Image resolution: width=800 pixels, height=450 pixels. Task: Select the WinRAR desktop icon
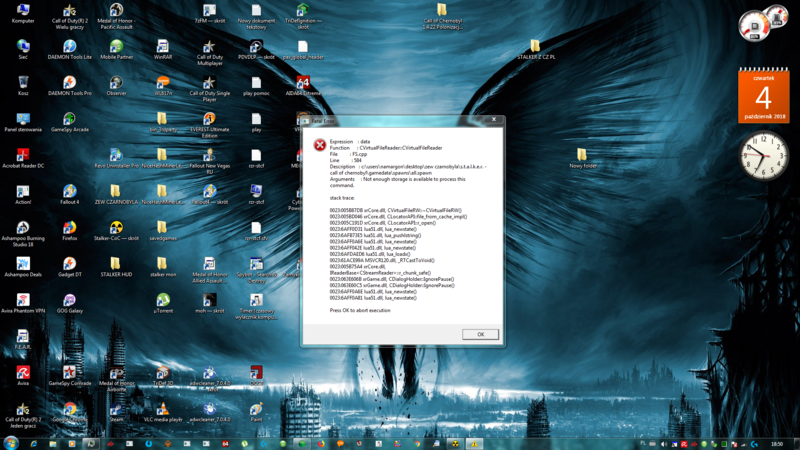(163, 49)
